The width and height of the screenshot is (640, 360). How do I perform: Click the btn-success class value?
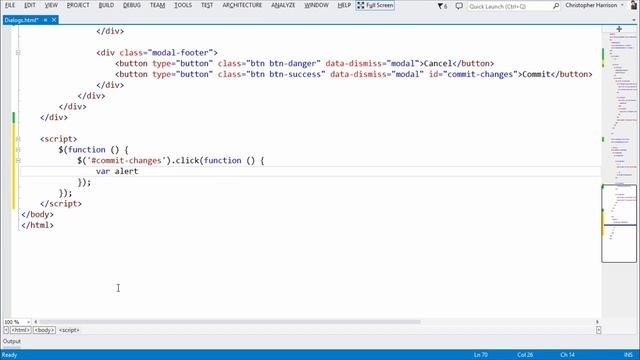pyautogui.click(x=295, y=74)
